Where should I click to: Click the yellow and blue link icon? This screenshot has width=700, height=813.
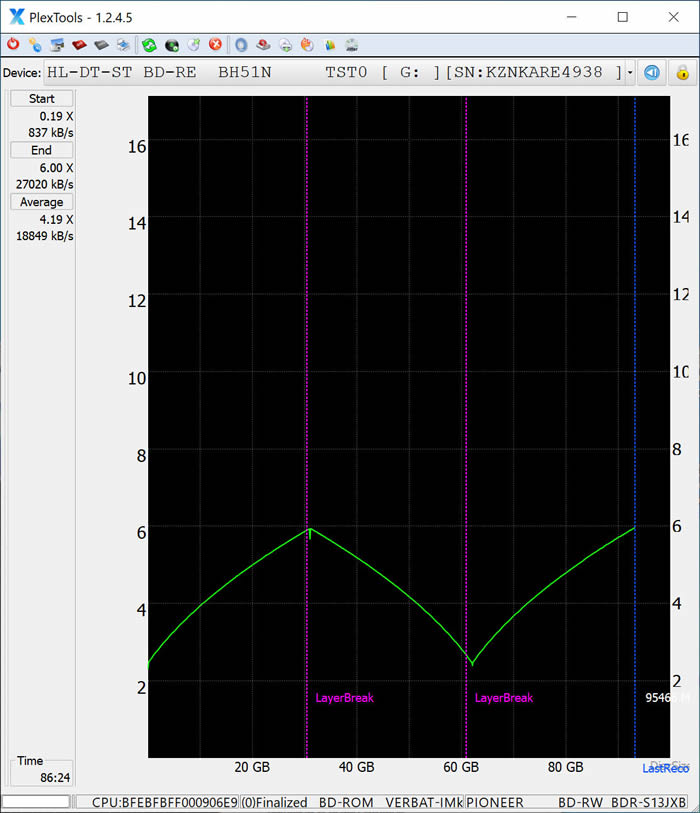point(35,45)
